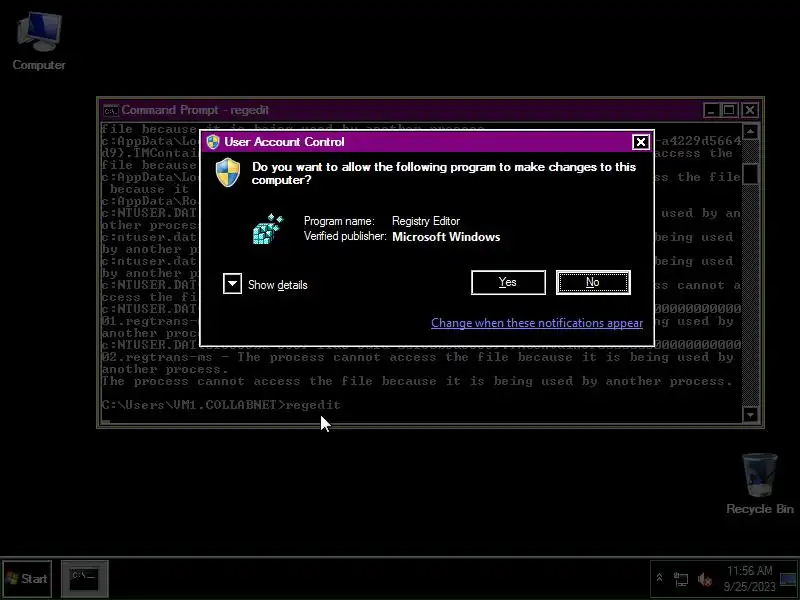Click Yes to allow Registry Editor
Image resolution: width=800 pixels, height=600 pixels.
tap(508, 282)
